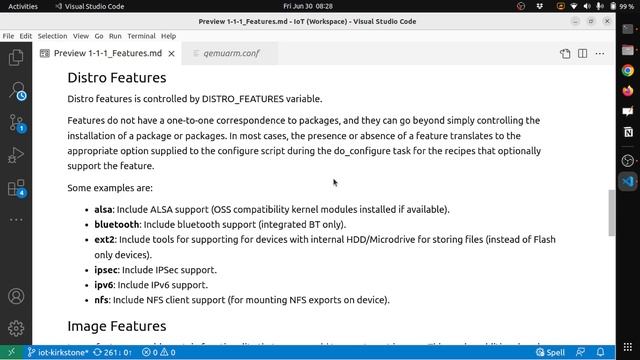Click the Distro Features heading

(117, 78)
